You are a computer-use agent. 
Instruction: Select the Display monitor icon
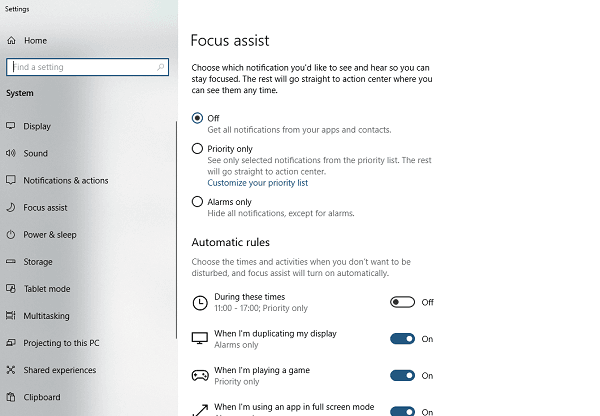[x=11, y=126]
